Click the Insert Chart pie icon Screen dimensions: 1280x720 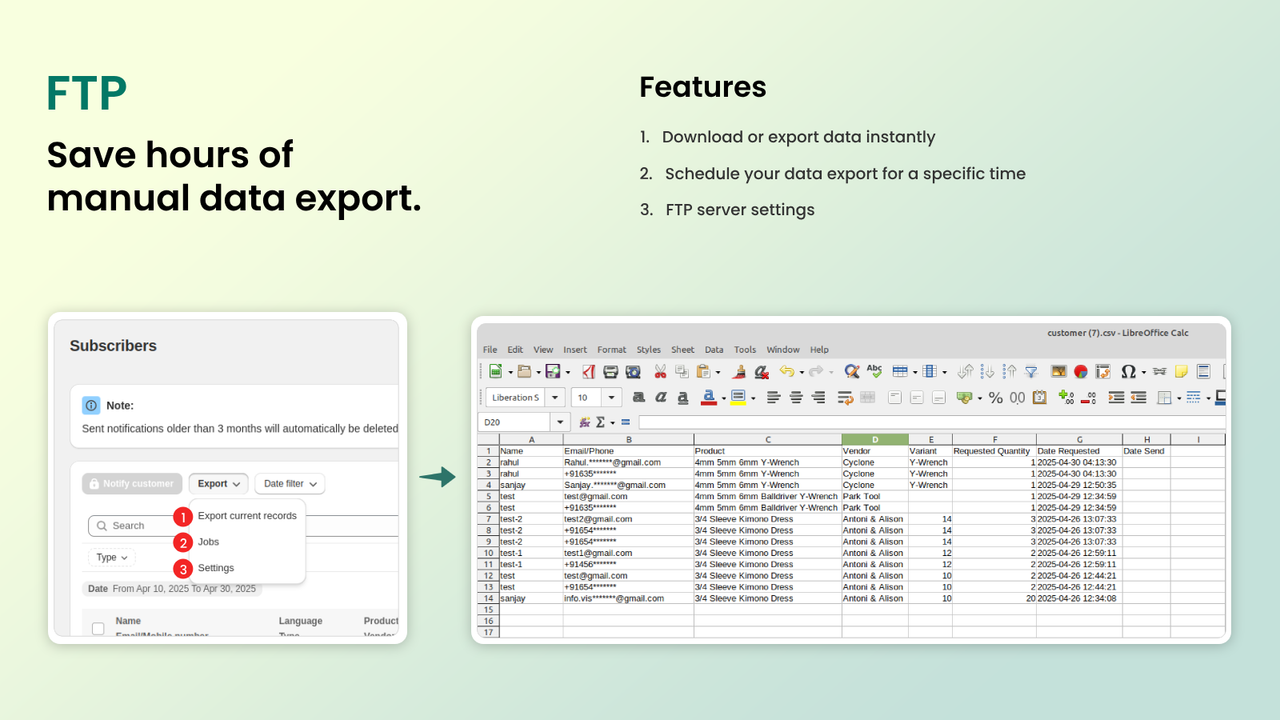pos(1081,371)
